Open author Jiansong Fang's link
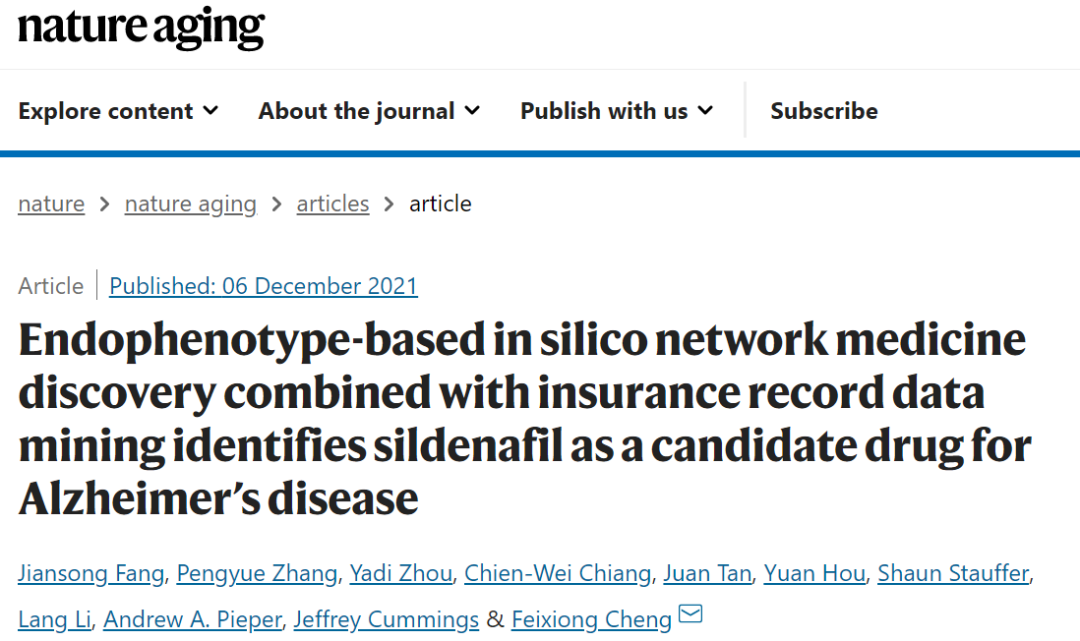The image size is (1080, 641). tap(91, 573)
